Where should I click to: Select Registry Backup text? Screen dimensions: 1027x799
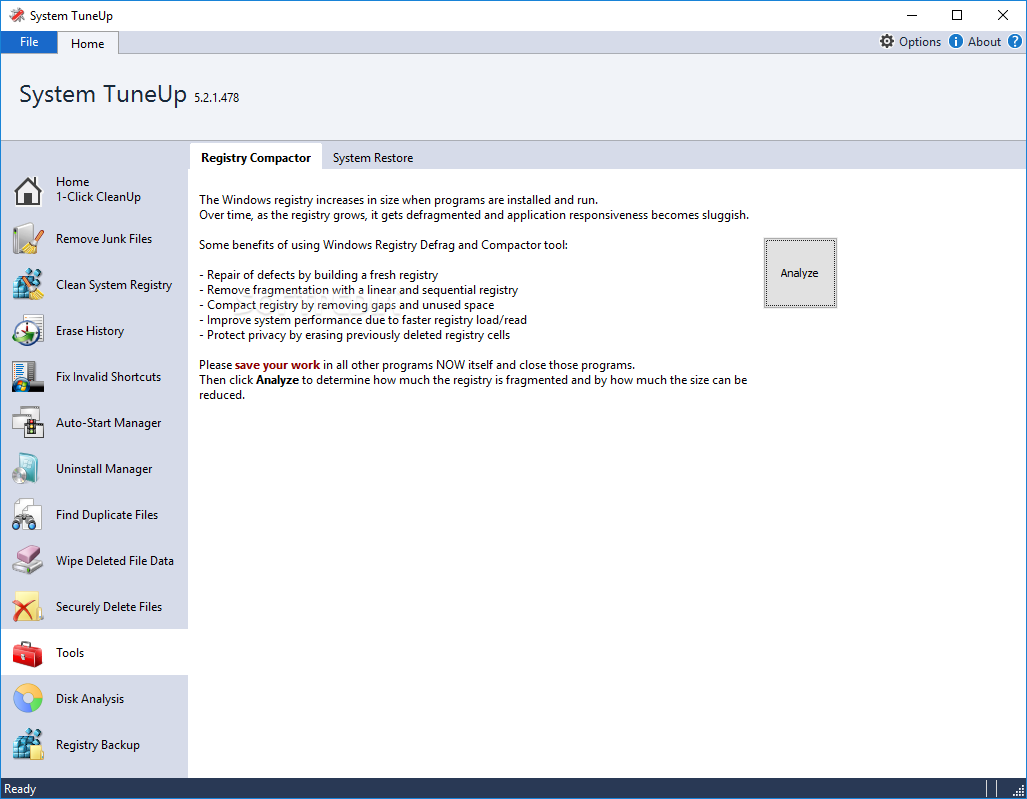(x=98, y=745)
